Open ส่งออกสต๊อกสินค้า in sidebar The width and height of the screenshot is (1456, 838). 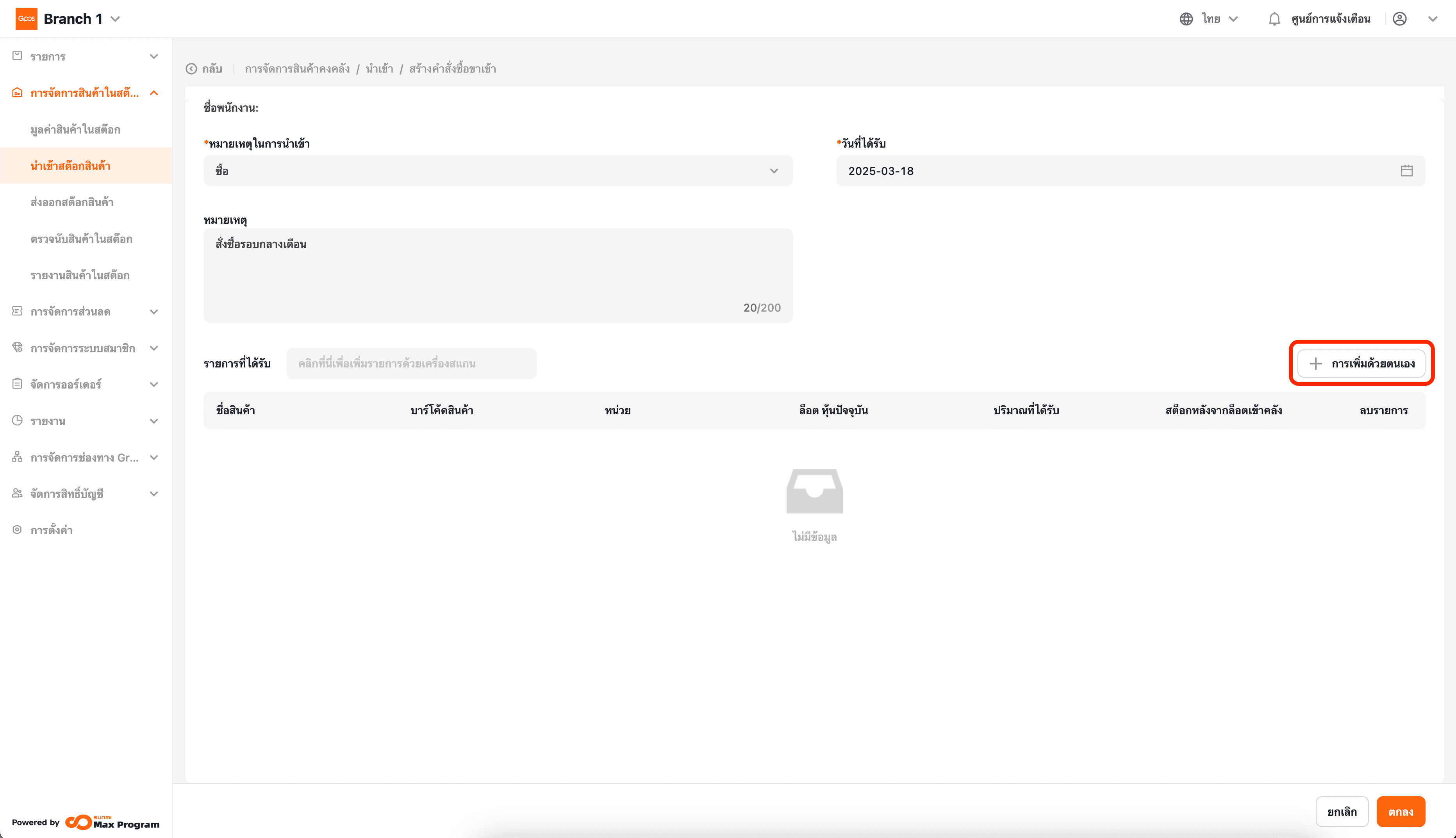pos(72,202)
